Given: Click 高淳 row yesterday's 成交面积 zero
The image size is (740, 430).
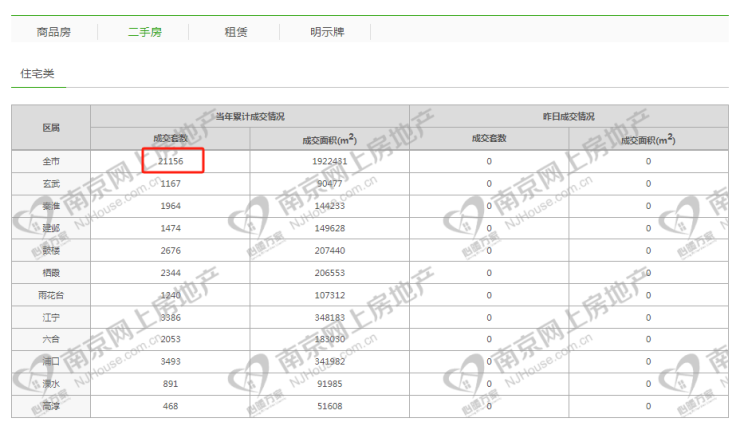Looking at the screenshot, I should [x=648, y=406].
